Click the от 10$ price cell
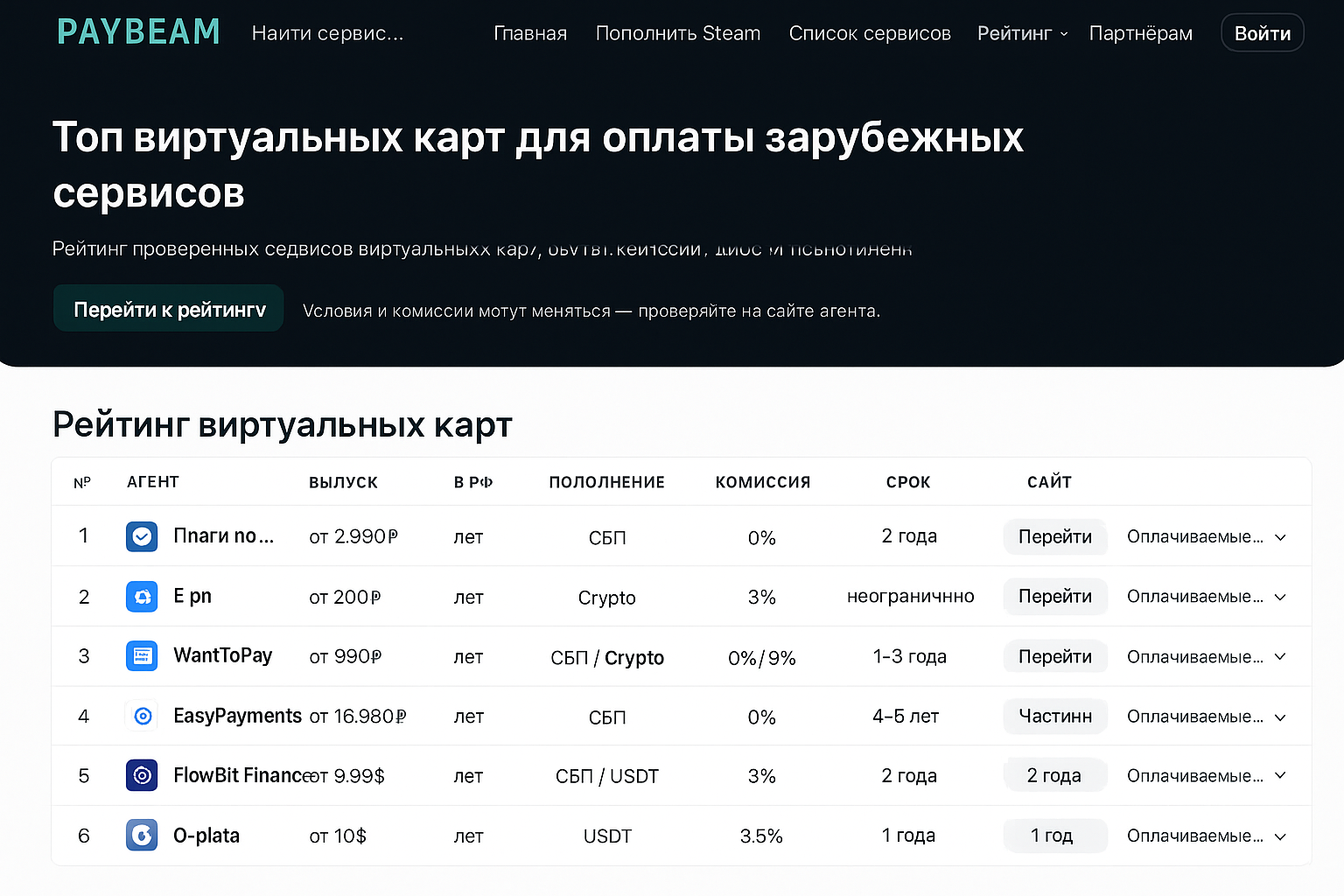The width and height of the screenshot is (1344, 896). (x=338, y=836)
